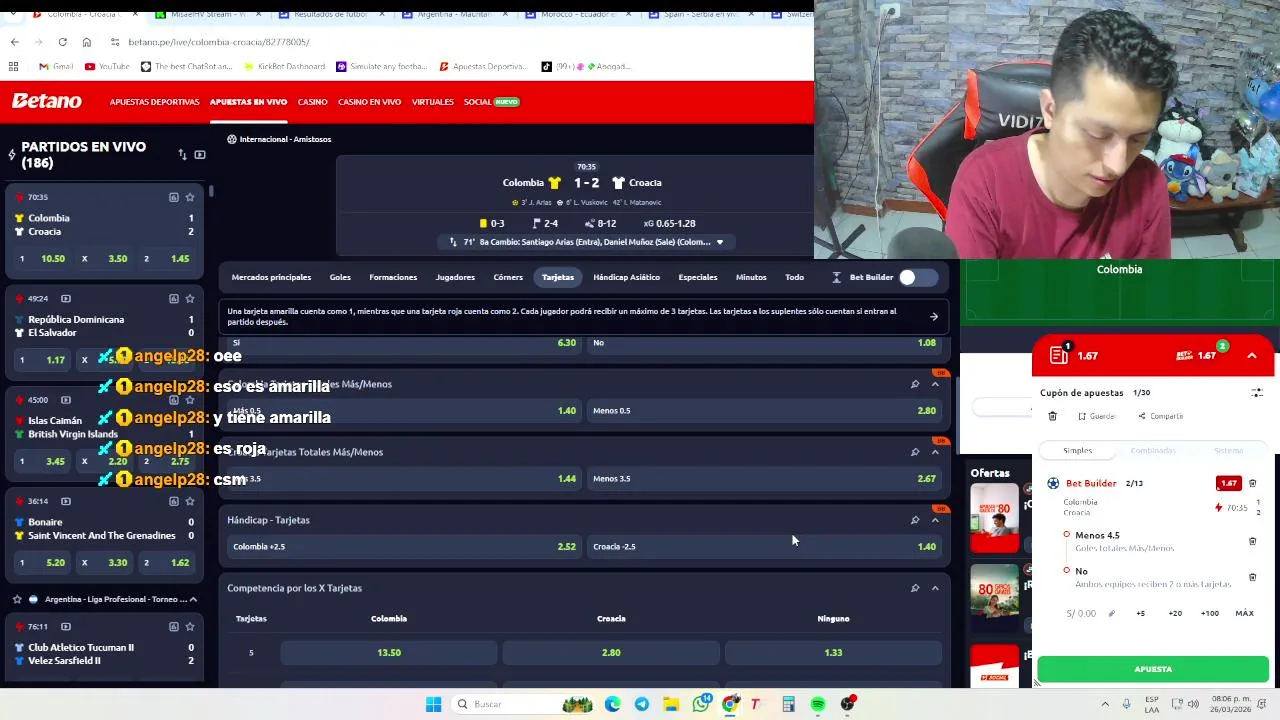Image resolution: width=1280 pixels, height=720 pixels.
Task: Open Club Atletico Tucuman II match
Action: pos(80,647)
